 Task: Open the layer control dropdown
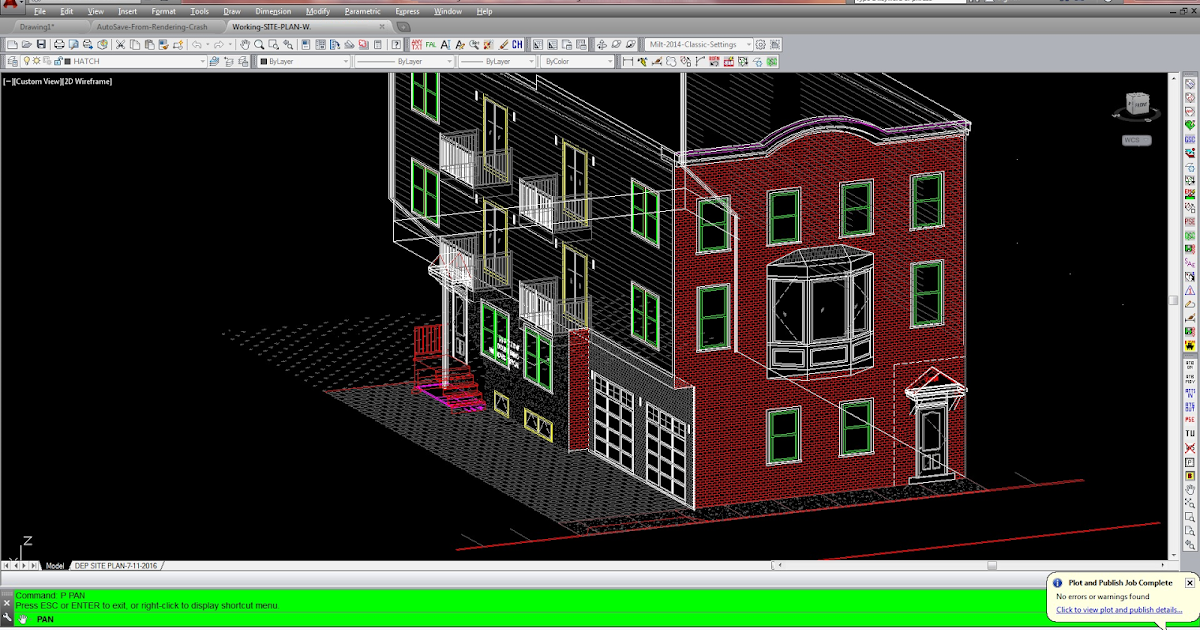203,60
